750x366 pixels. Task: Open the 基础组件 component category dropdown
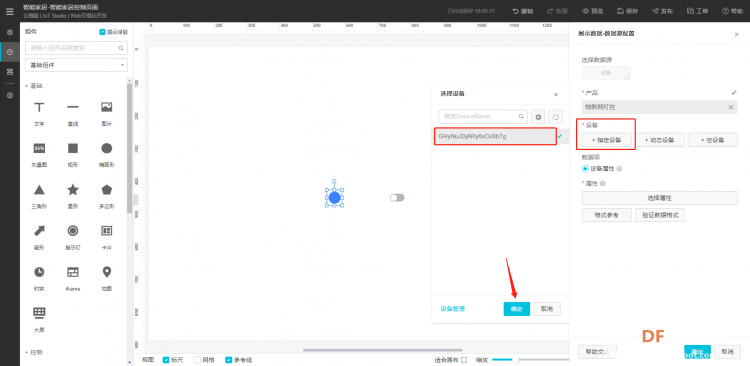(x=76, y=65)
